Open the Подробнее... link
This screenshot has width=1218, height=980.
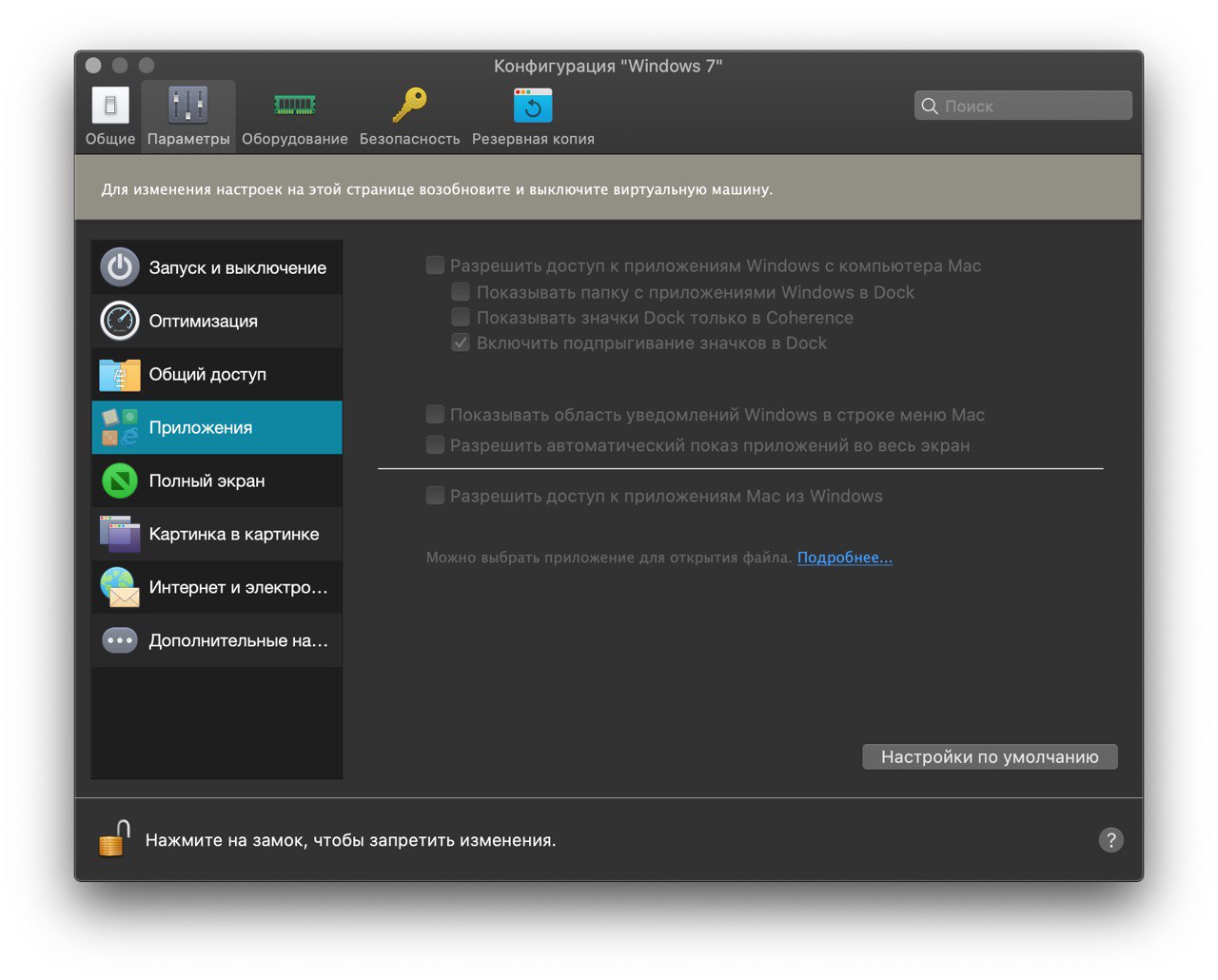pos(845,558)
